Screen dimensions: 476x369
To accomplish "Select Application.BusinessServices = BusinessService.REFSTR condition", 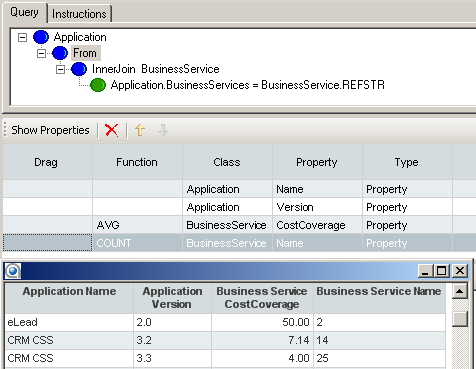I will point(248,85).
